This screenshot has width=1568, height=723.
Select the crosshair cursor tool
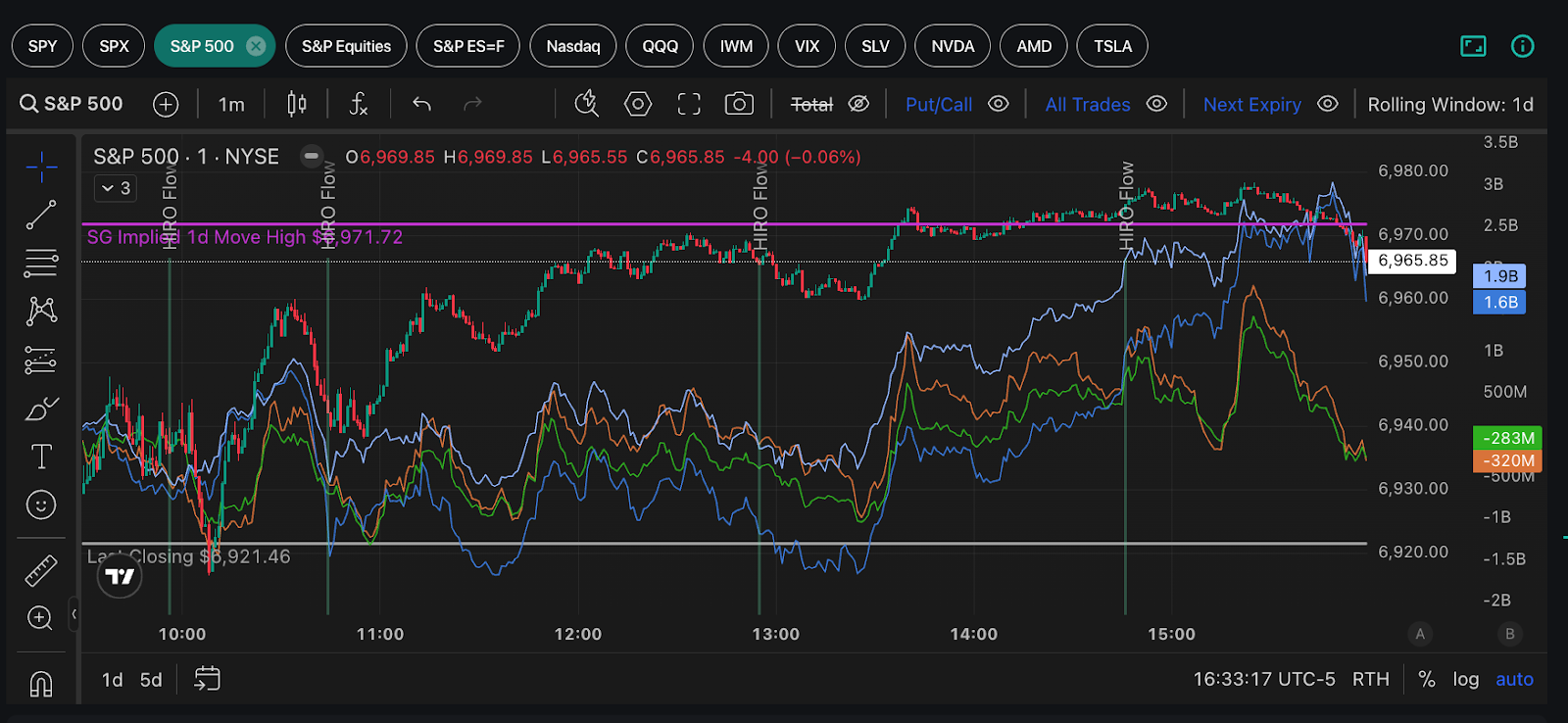41,168
